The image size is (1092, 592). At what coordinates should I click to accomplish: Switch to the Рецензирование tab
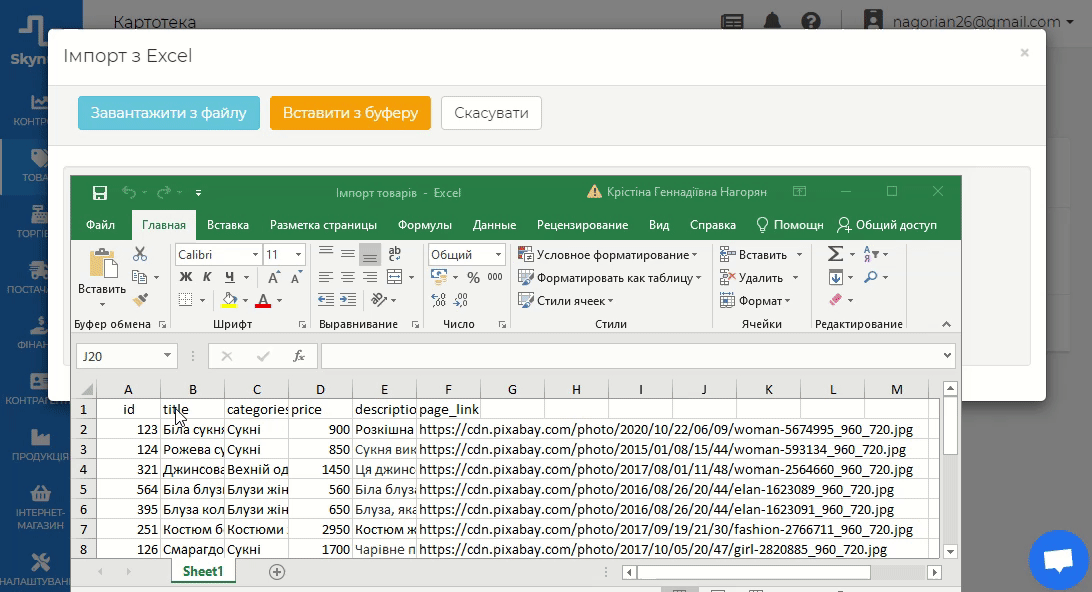(x=582, y=225)
